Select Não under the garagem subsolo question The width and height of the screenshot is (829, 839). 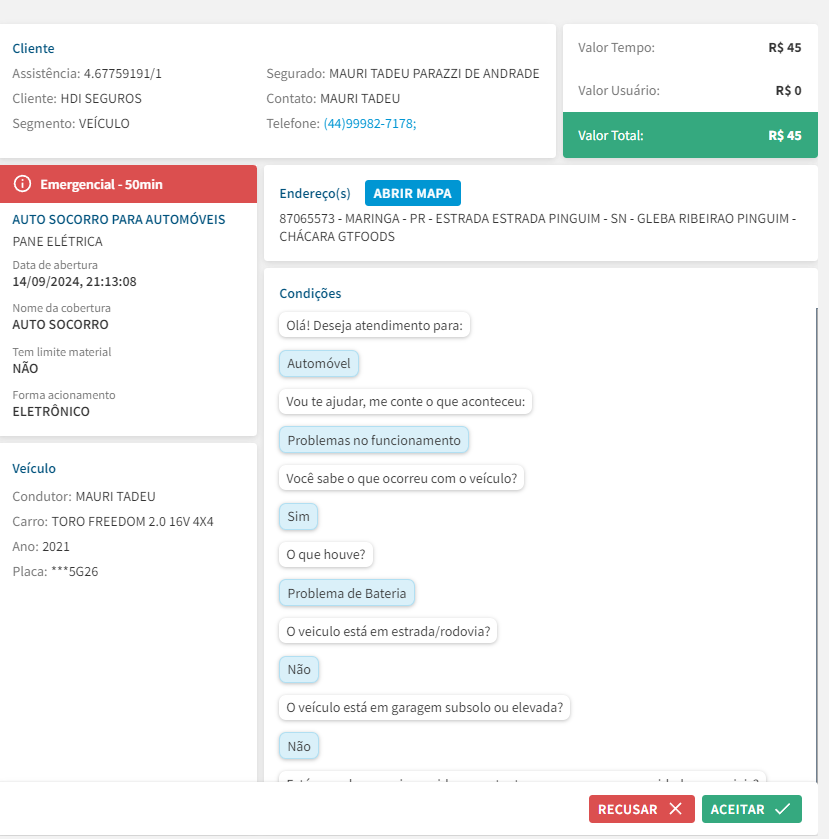(x=299, y=746)
